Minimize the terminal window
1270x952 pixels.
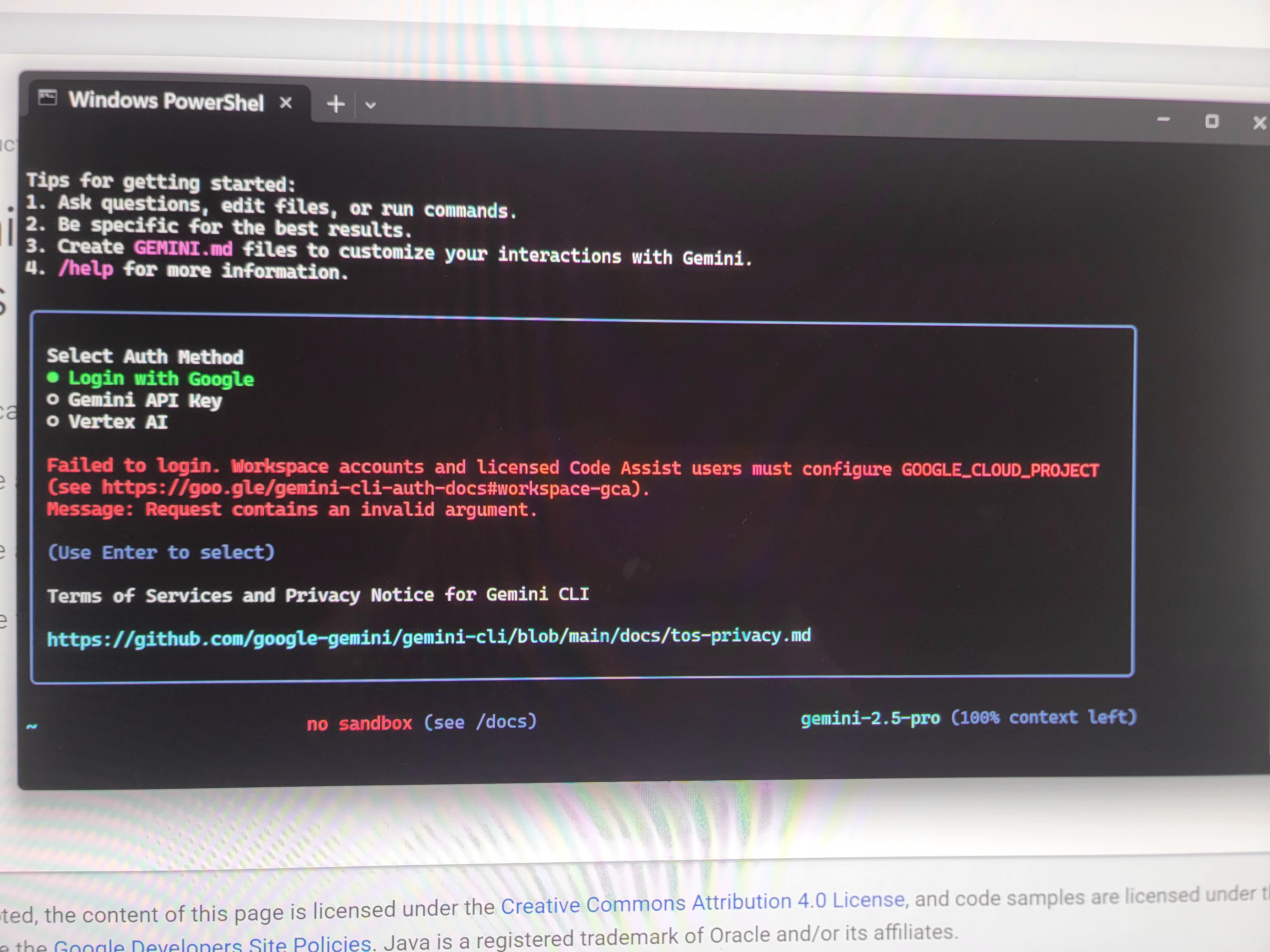pos(1163,119)
